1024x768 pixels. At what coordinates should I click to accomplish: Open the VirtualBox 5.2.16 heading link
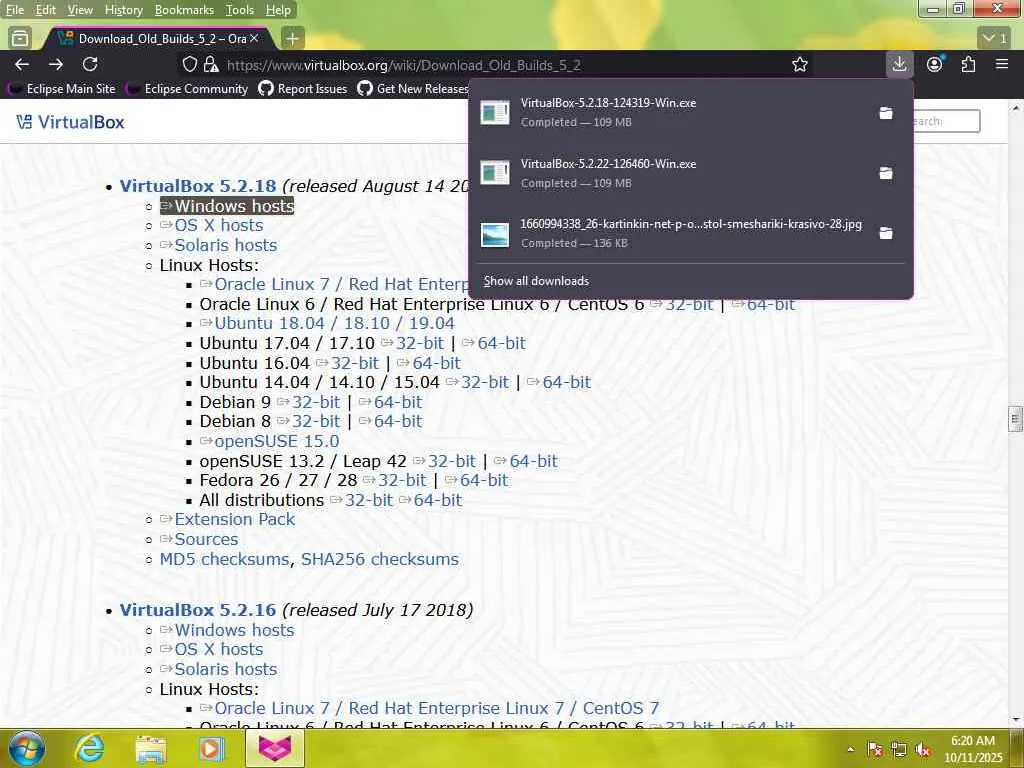click(198, 610)
